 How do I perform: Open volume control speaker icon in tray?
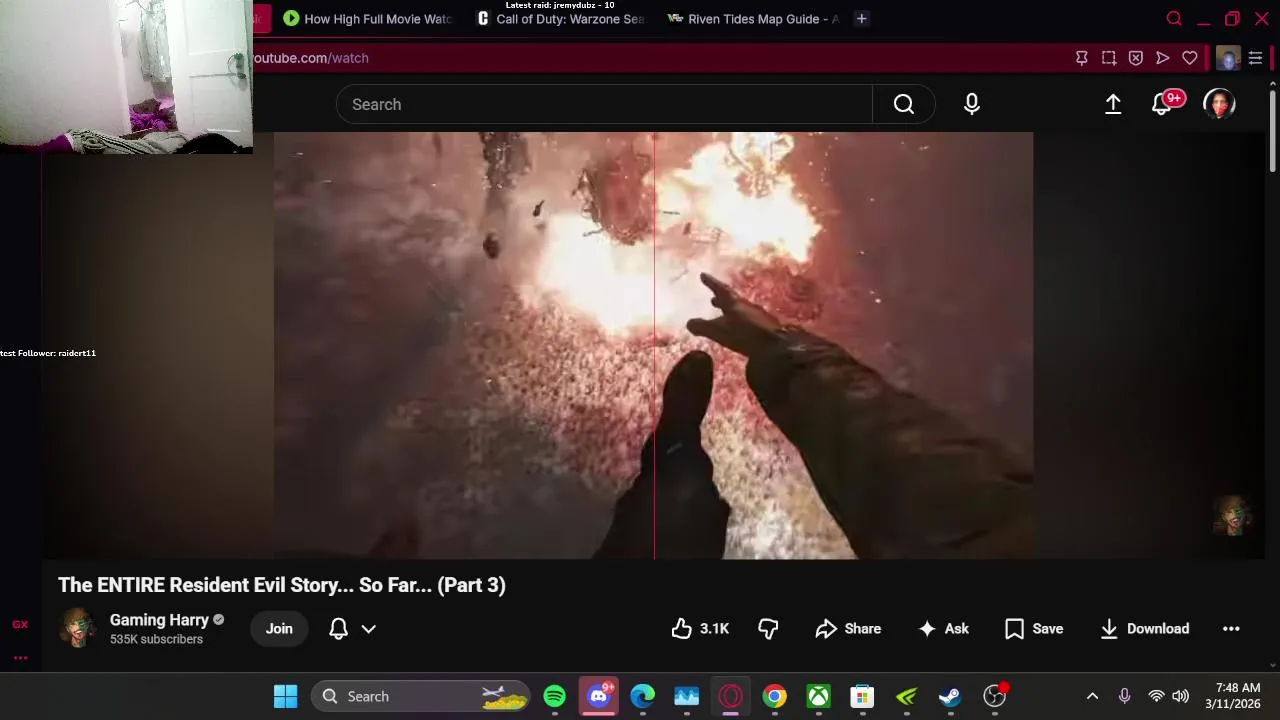coord(1181,696)
